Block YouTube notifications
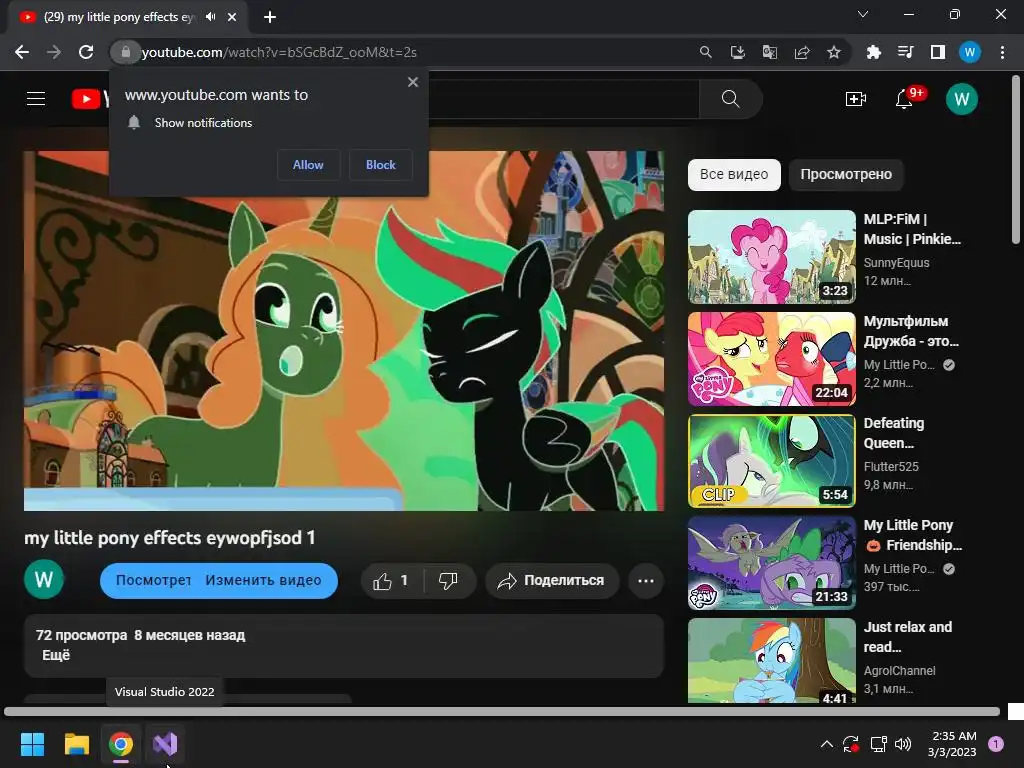 tap(381, 165)
